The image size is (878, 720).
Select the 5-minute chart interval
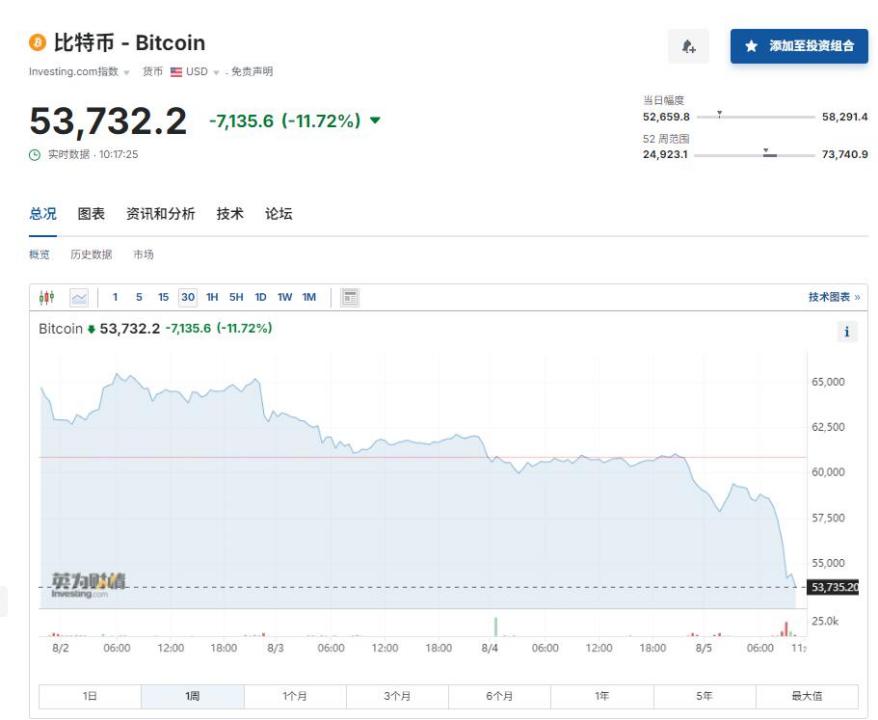(x=139, y=297)
